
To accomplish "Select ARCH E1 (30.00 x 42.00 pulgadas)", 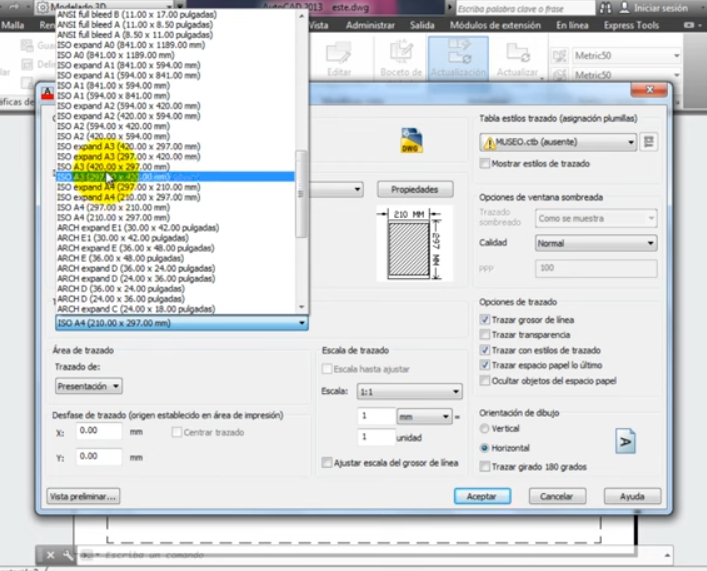I will tap(175, 238).
